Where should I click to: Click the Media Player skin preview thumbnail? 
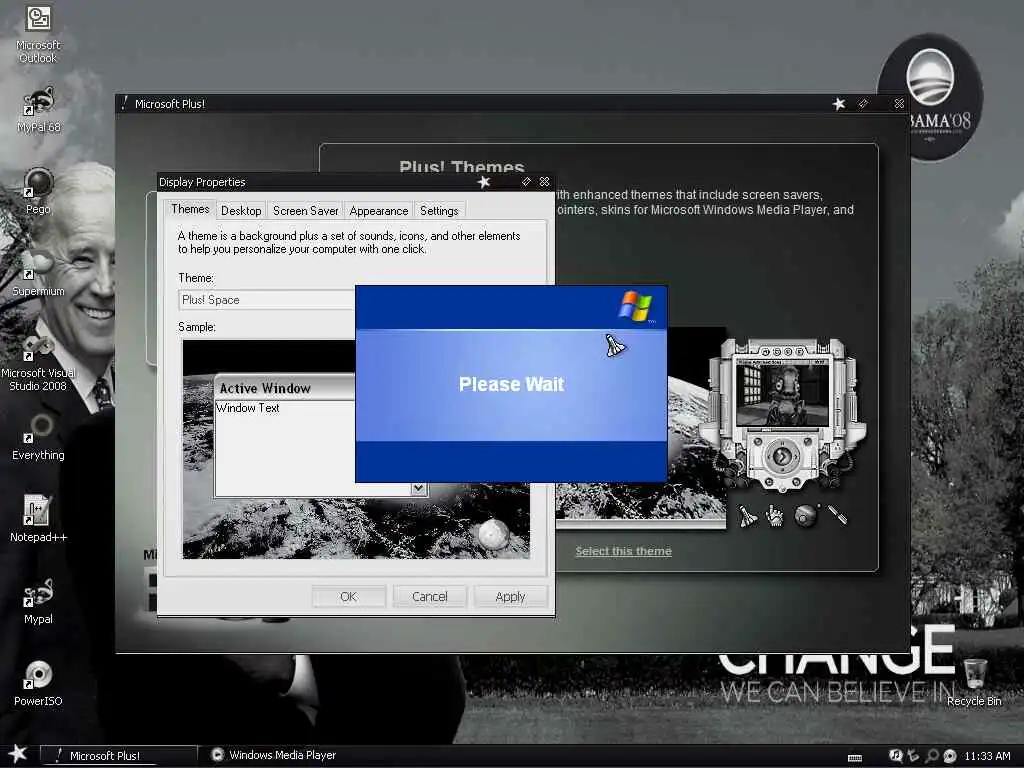(x=783, y=414)
